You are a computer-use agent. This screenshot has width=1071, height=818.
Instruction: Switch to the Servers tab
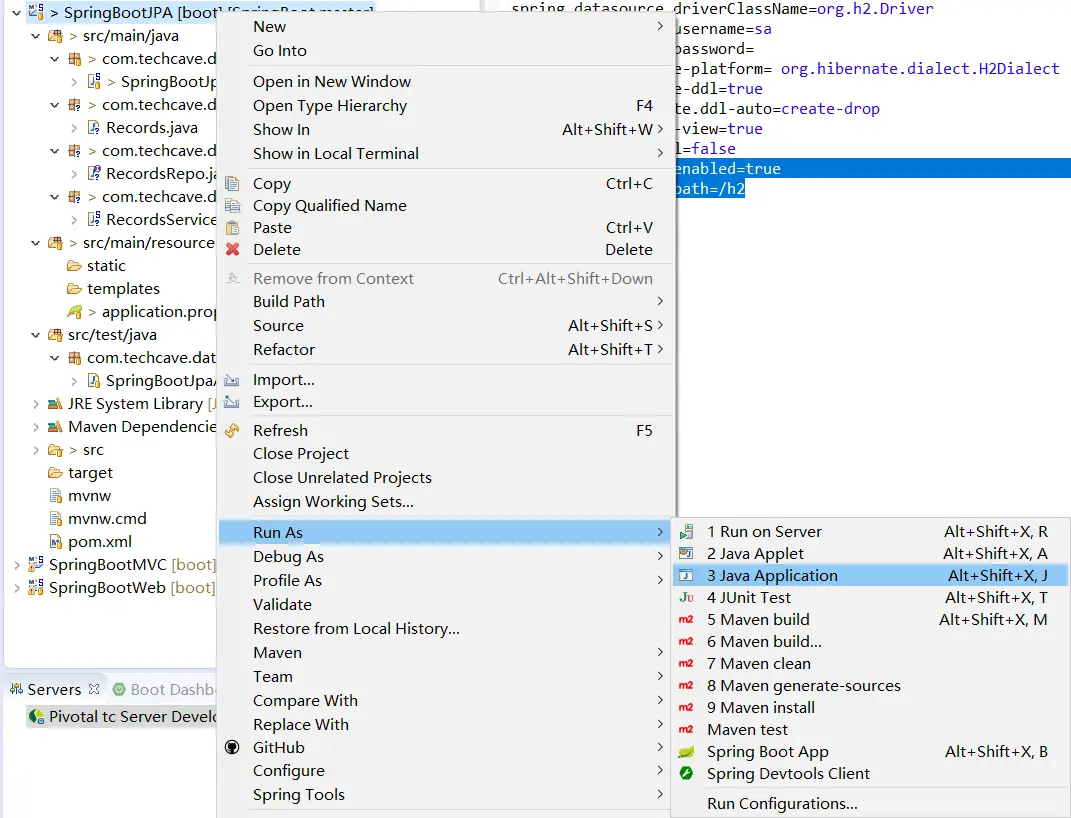54,689
